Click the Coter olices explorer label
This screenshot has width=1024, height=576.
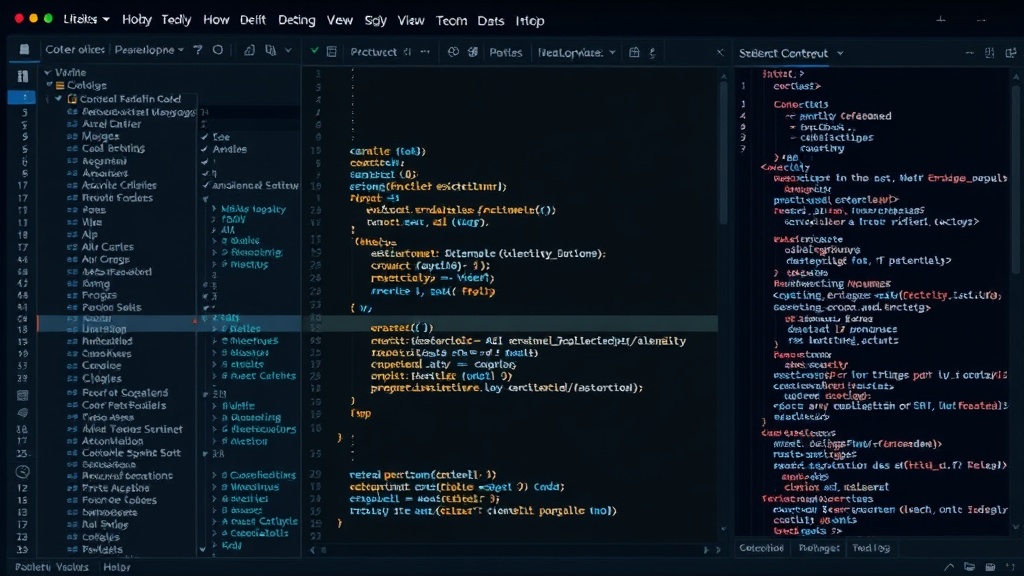tap(74, 50)
